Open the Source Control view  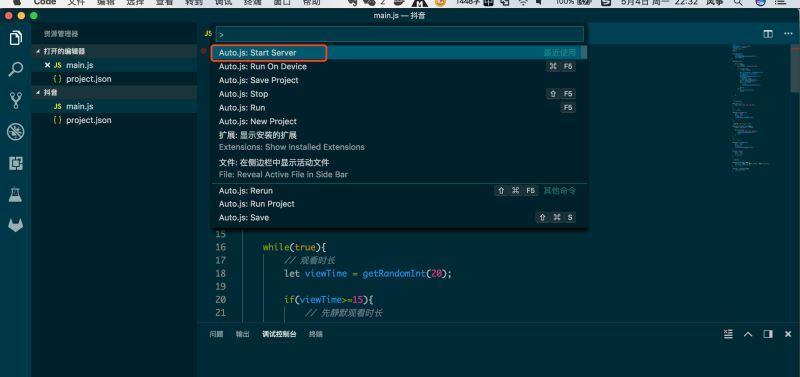(15, 100)
